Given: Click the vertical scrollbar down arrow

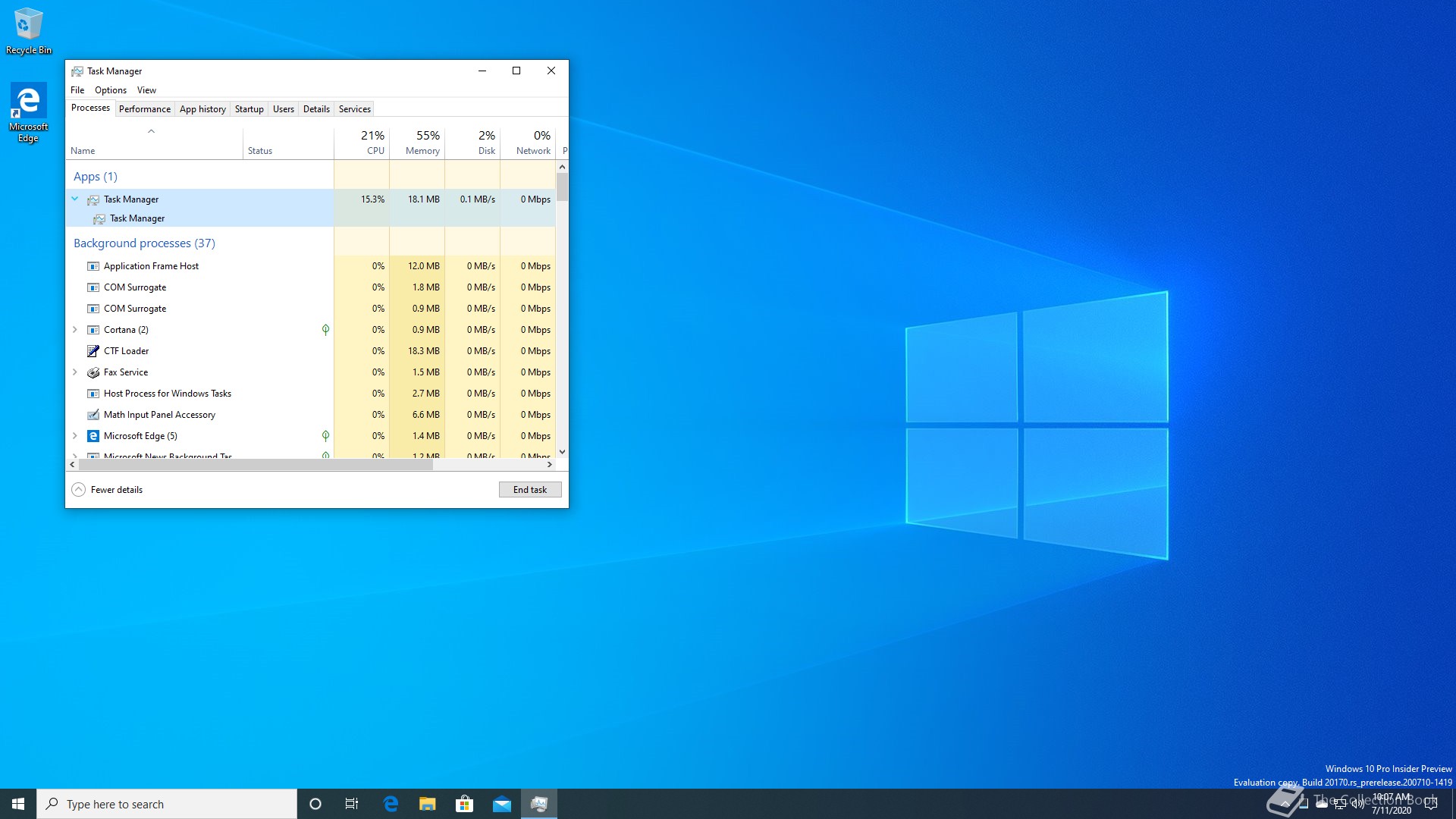Looking at the screenshot, I should (x=562, y=452).
